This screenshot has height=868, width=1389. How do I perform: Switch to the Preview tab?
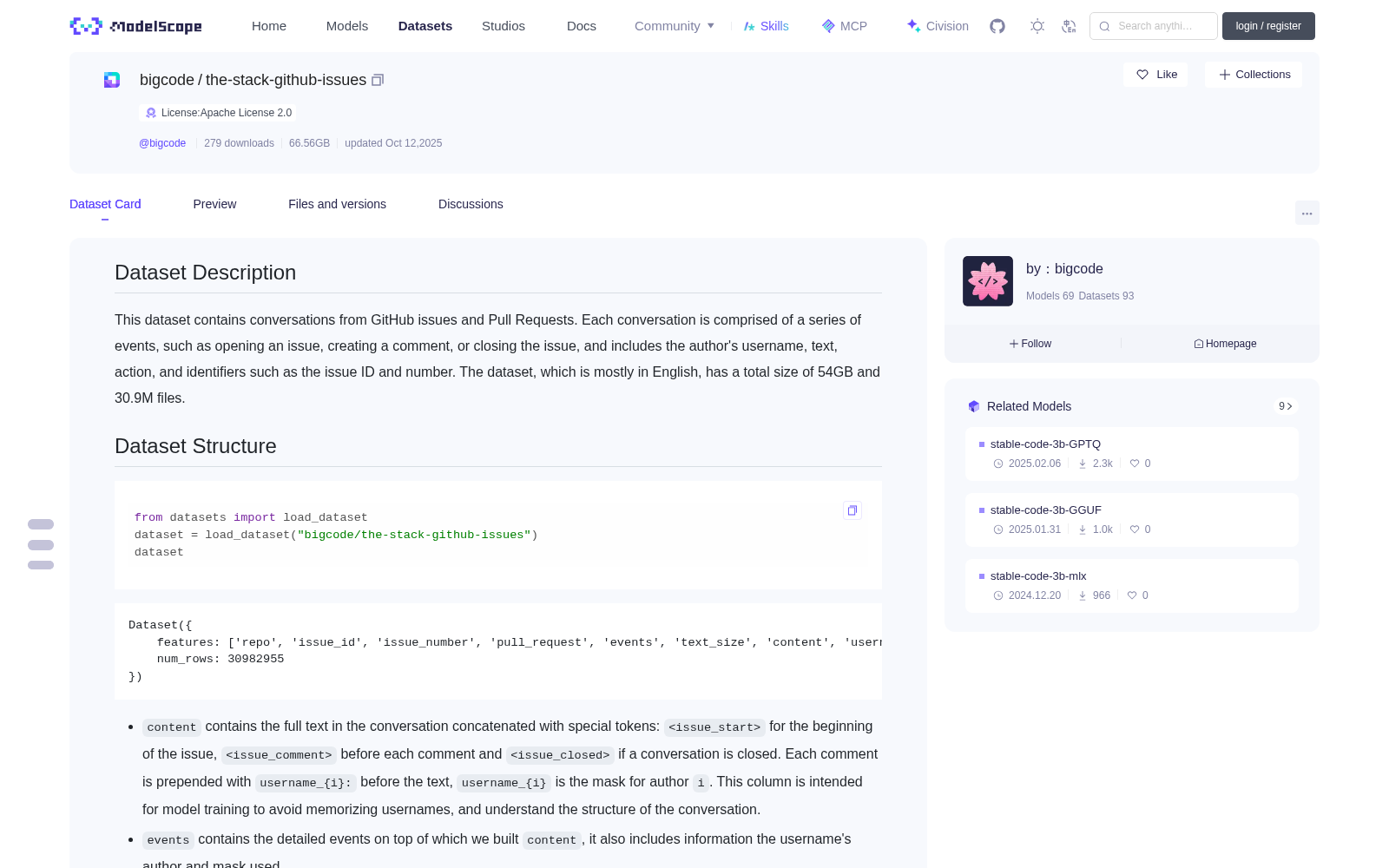(x=214, y=204)
